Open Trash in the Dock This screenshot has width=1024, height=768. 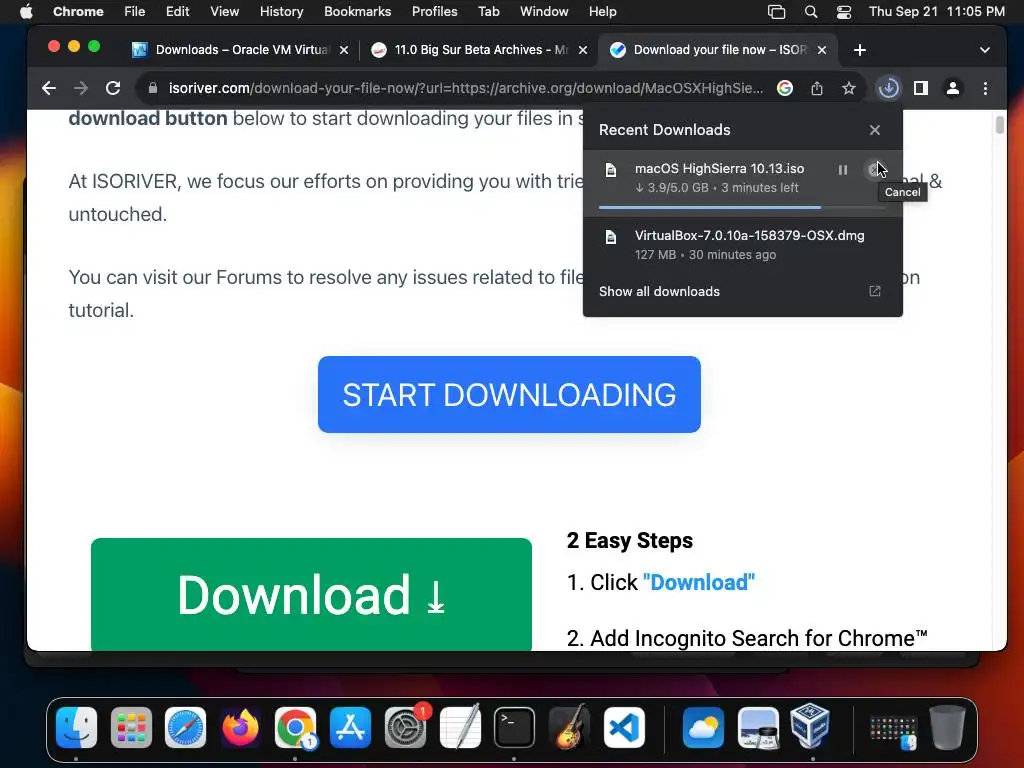pos(947,728)
